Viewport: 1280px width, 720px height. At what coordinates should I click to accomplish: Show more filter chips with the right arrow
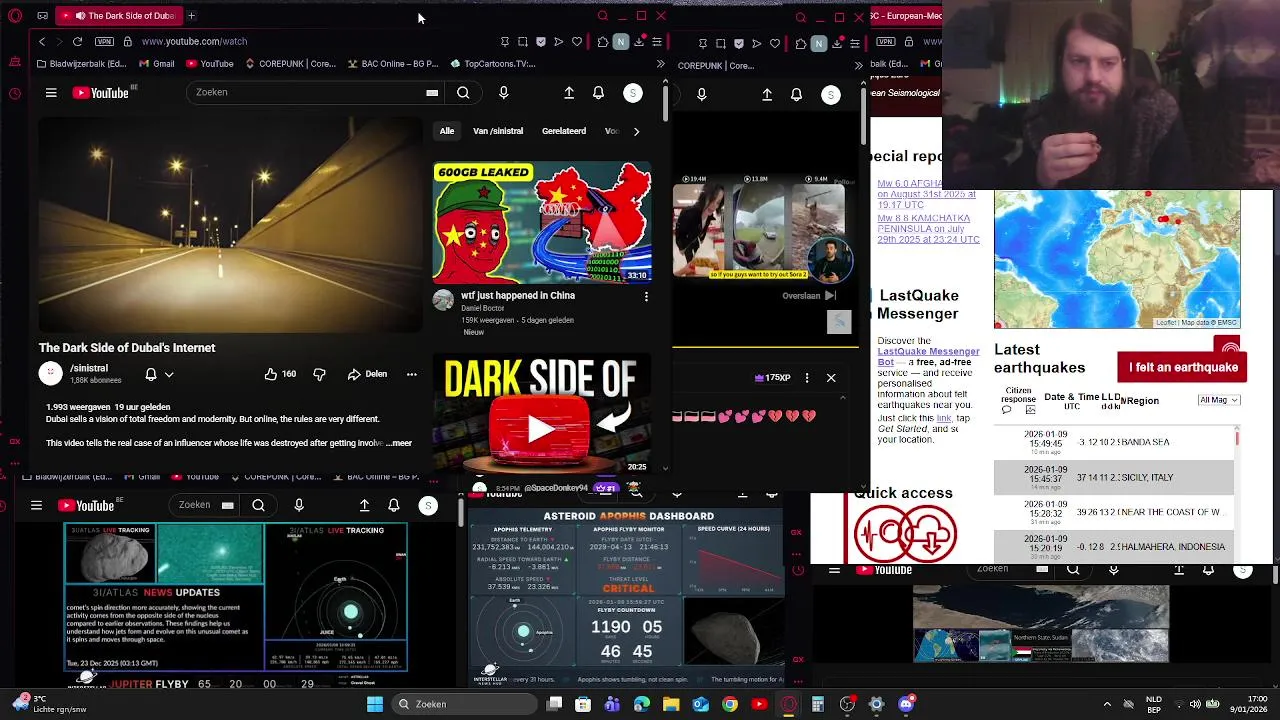coord(636,131)
